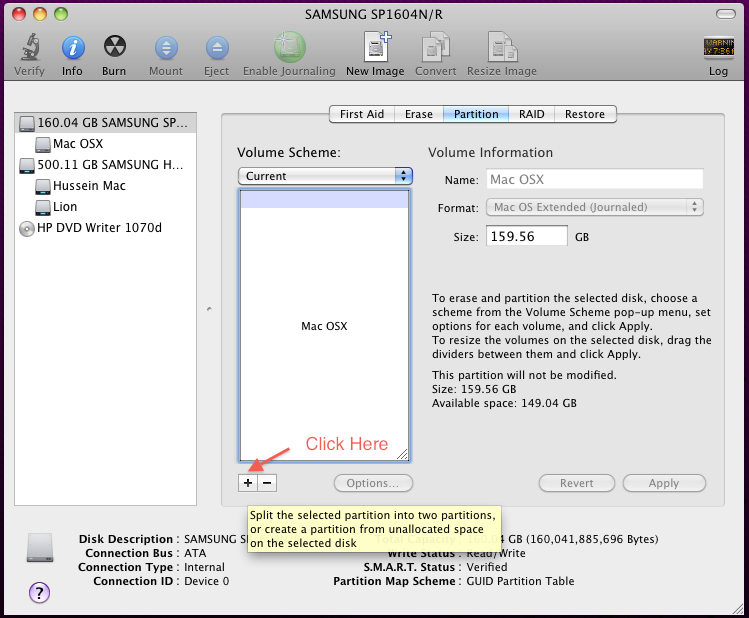
Task: Click the large disk icon beside Disk Description
Action: [40, 548]
